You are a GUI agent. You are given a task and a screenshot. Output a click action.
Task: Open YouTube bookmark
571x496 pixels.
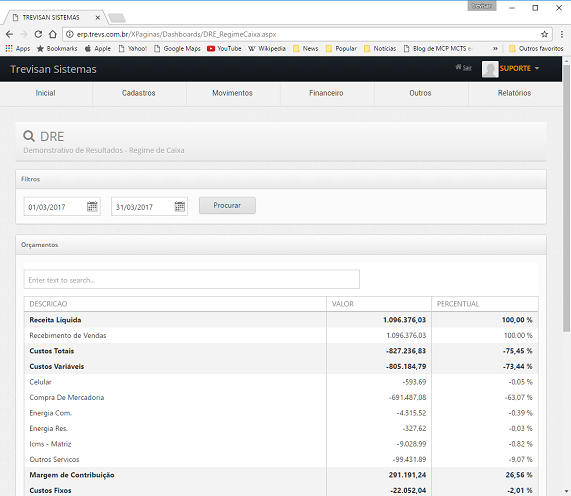(224, 48)
